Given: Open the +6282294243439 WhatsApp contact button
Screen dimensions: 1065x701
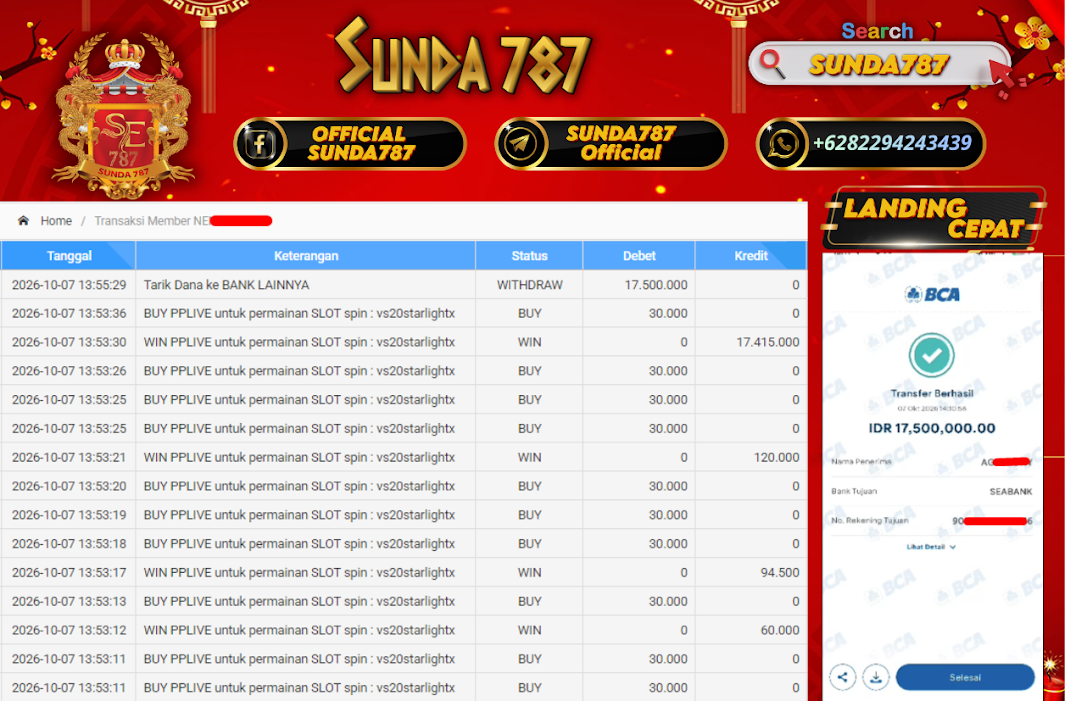Looking at the screenshot, I should 871,144.
